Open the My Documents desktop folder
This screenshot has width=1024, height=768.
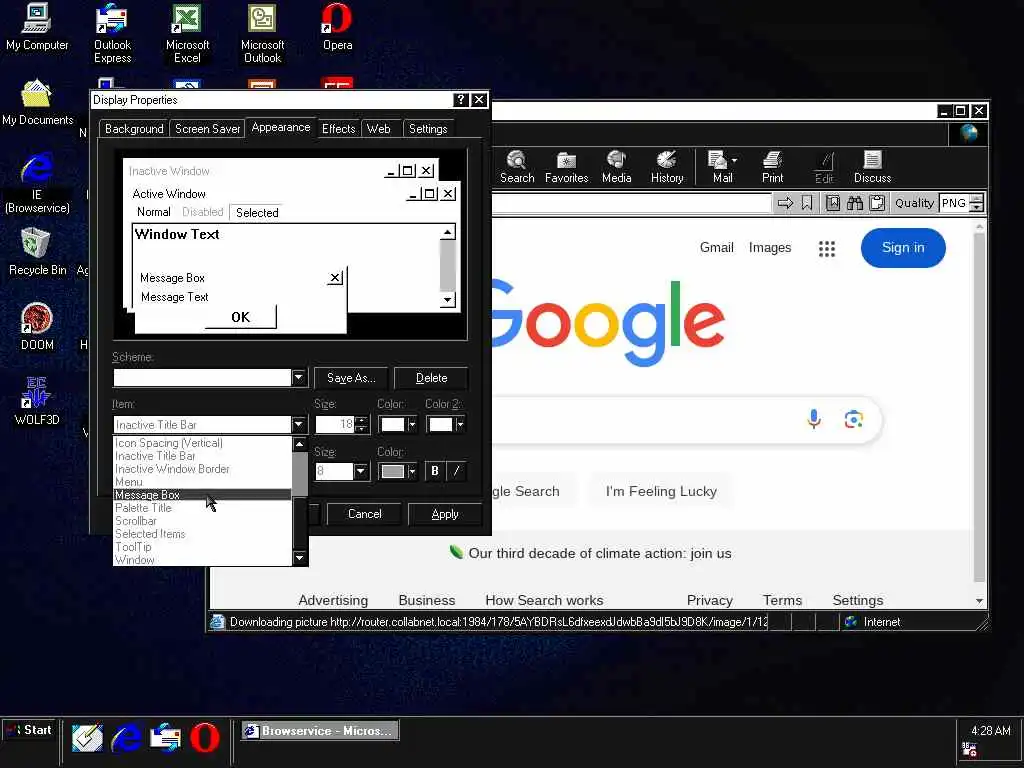(x=37, y=102)
